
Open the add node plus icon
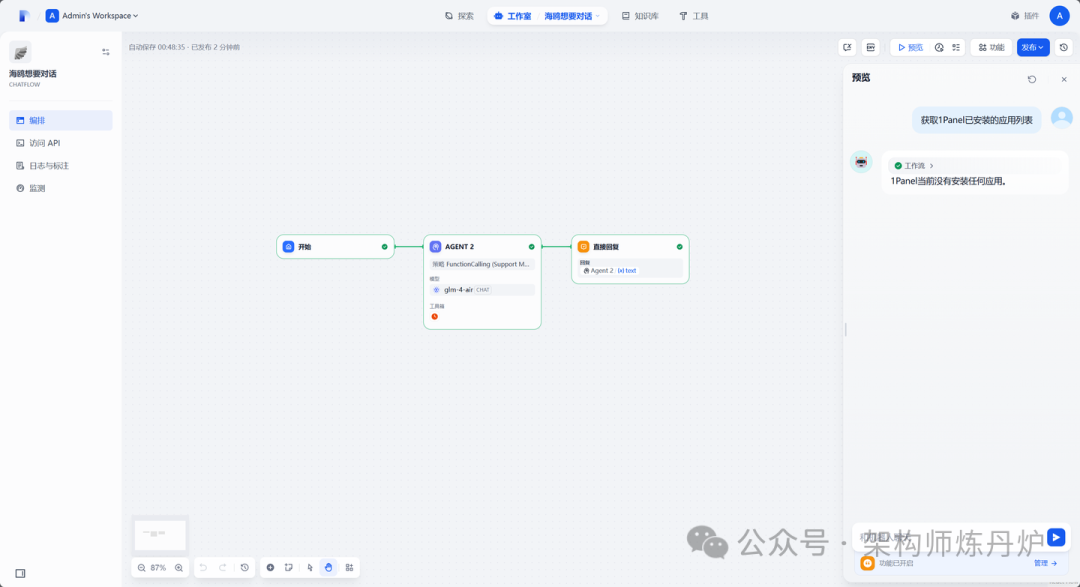[270, 567]
